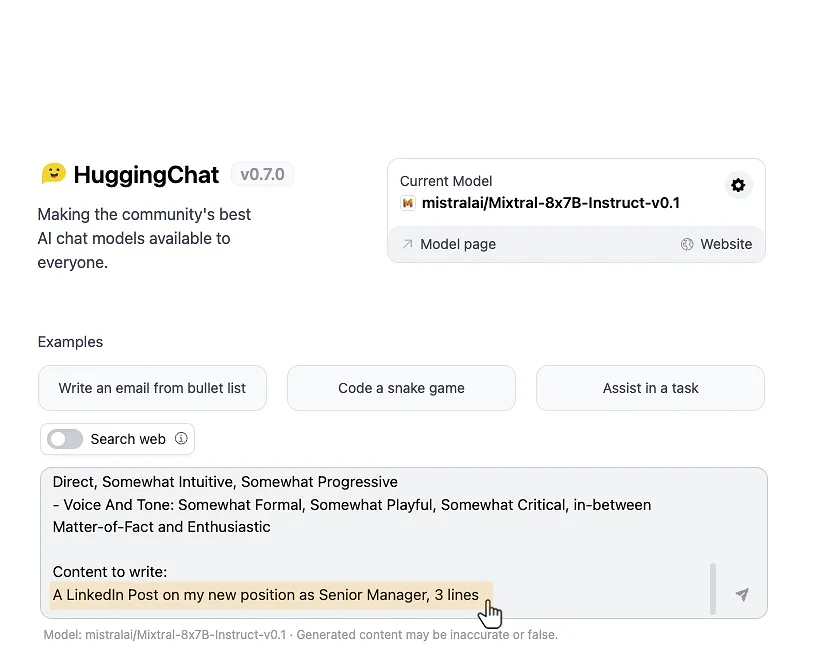
Task: Click the HuggingChat title text
Action: click(x=146, y=175)
